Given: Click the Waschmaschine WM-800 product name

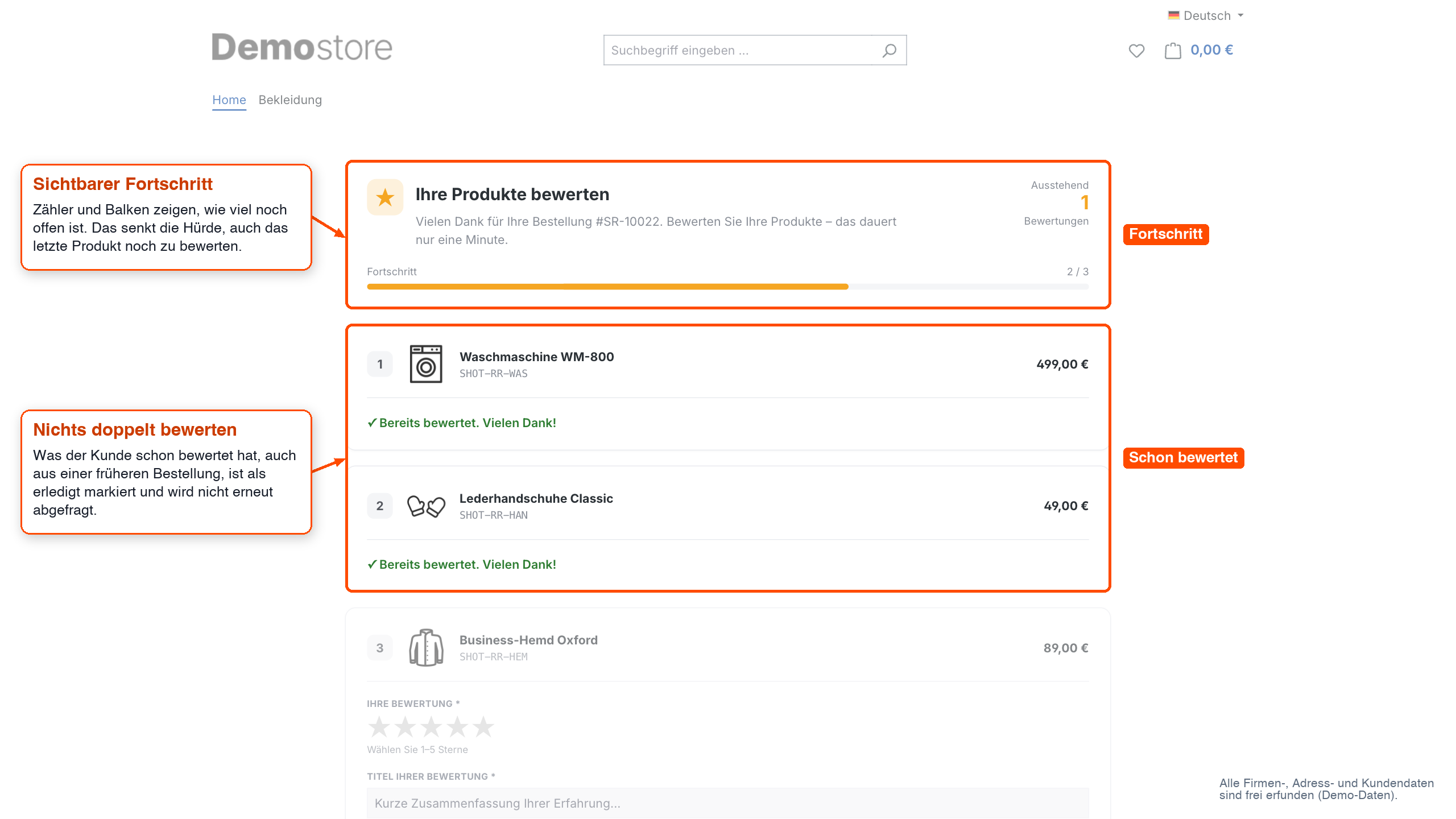Looking at the screenshot, I should click(x=537, y=357).
